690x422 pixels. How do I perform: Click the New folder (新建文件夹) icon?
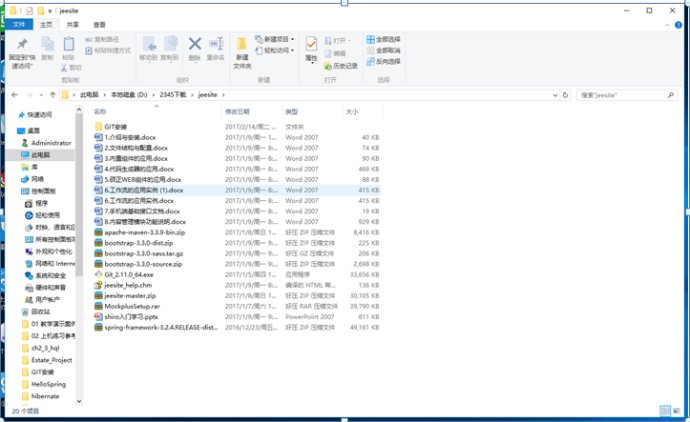(x=242, y=44)
